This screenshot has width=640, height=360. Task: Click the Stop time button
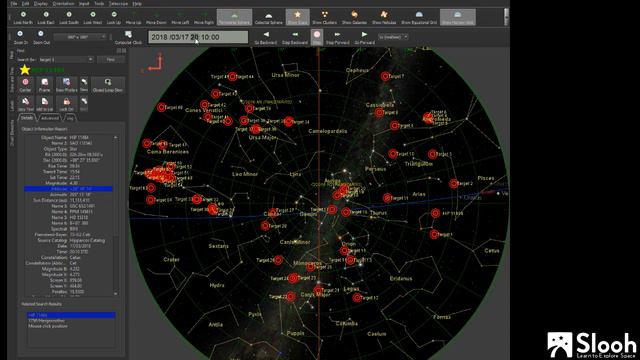click(317, 37)
